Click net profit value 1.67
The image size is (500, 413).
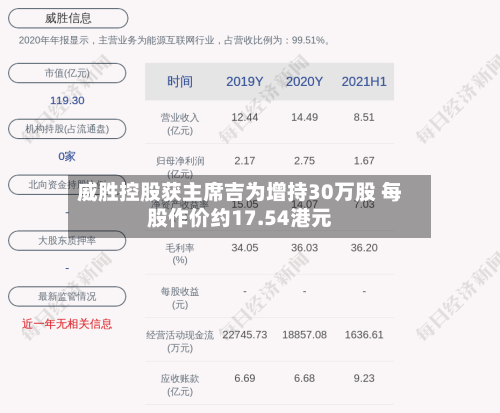pos(364,161)
